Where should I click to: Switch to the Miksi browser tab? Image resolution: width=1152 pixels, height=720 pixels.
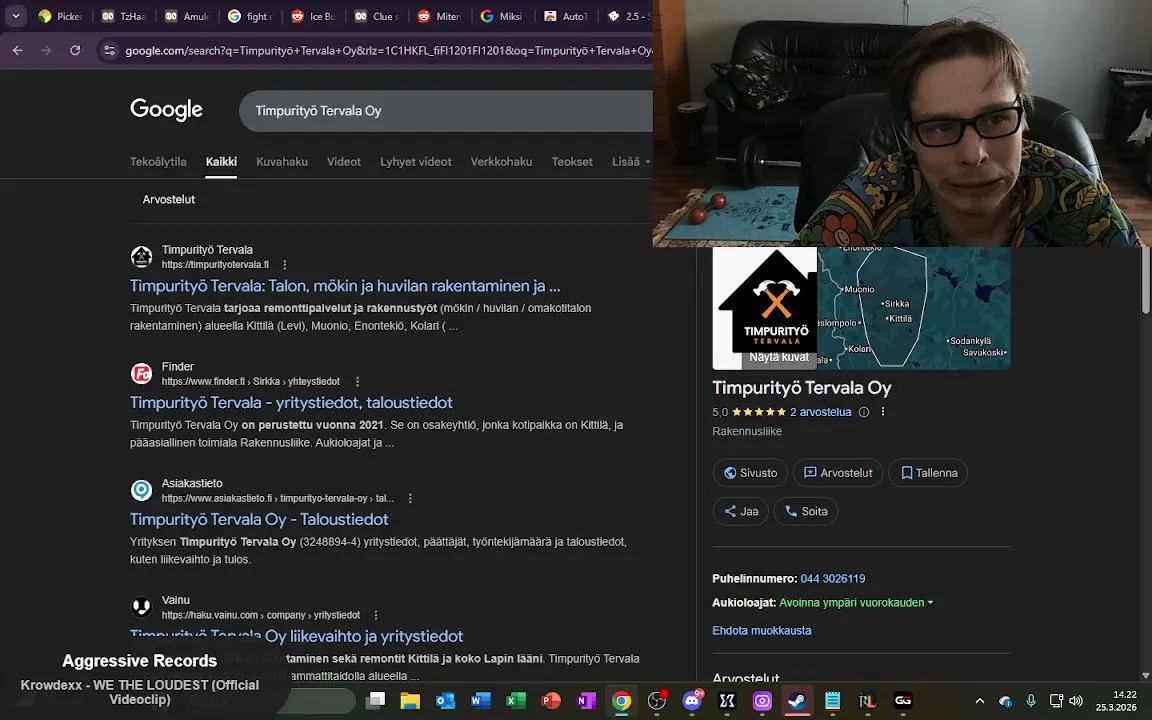(503, 16)
